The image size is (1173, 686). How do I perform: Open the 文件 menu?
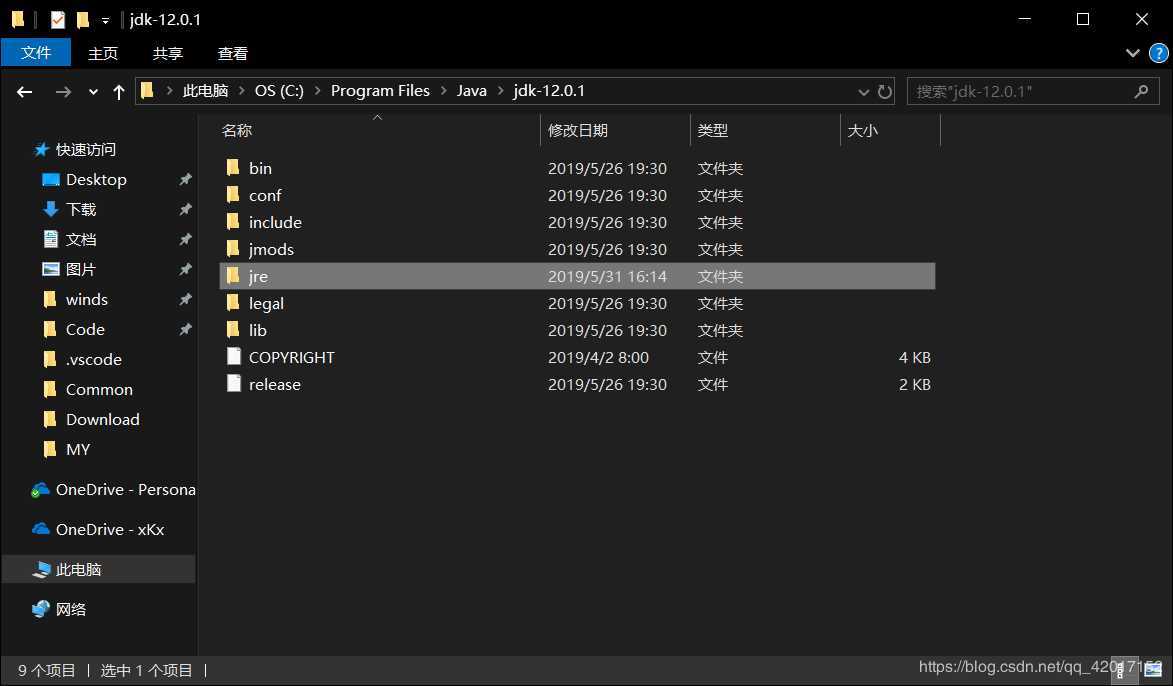36,53
